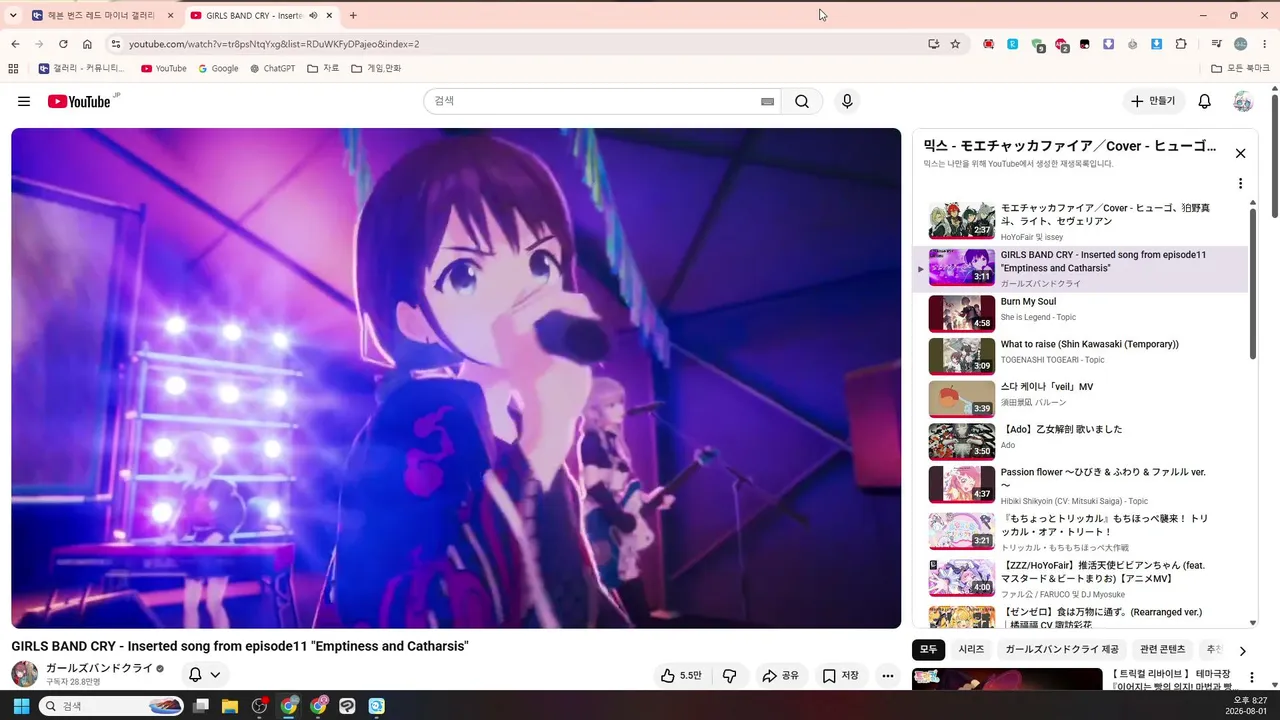Open the Chrome three-dot menu
This screenshot has width=1280, height=720.
[1264, 44]
